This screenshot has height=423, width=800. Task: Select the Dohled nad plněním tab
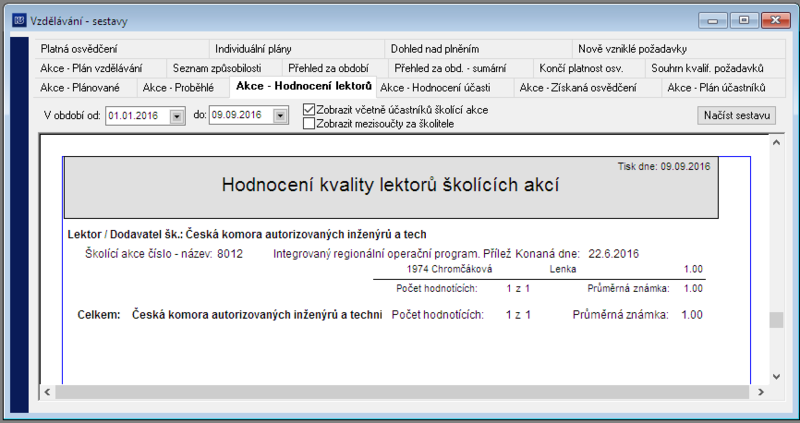[x=478, y=49]
